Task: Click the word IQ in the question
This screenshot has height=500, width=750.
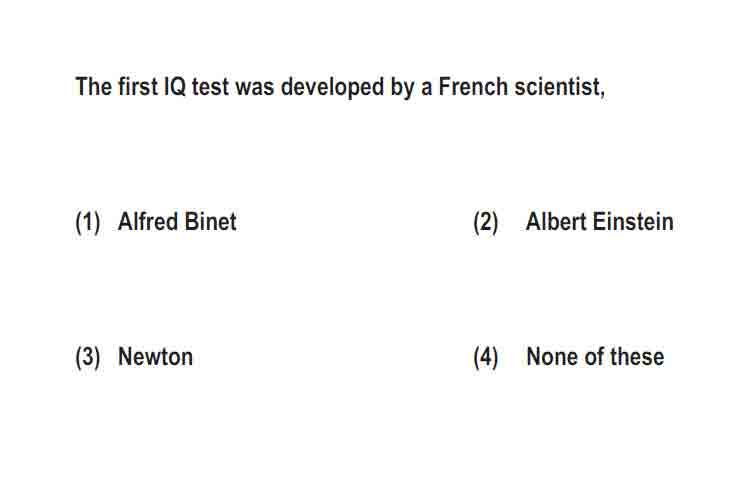Action: pyautogui.click(x=175, y=87)
